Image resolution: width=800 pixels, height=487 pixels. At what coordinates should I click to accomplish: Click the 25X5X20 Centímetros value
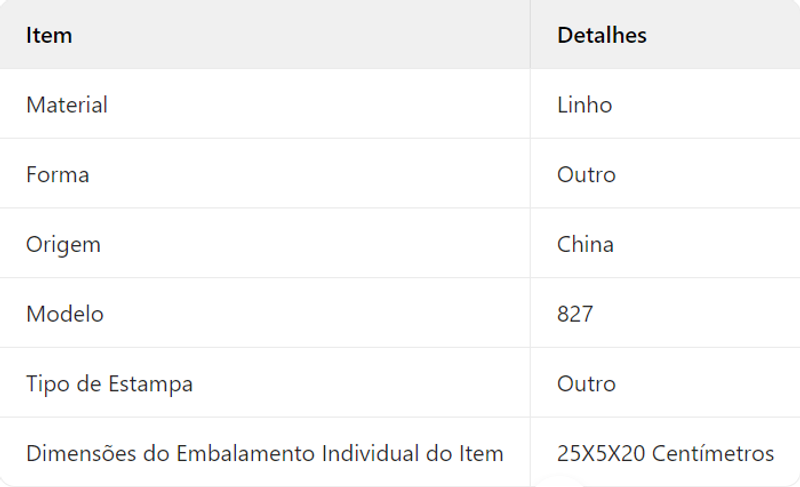665,453
